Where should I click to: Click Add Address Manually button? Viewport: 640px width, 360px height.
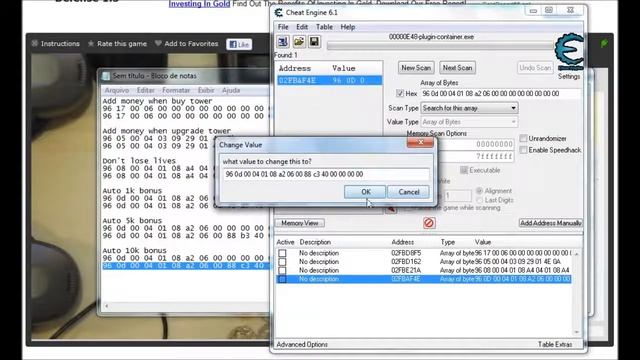pyautogui.click(x=551, y=223)
